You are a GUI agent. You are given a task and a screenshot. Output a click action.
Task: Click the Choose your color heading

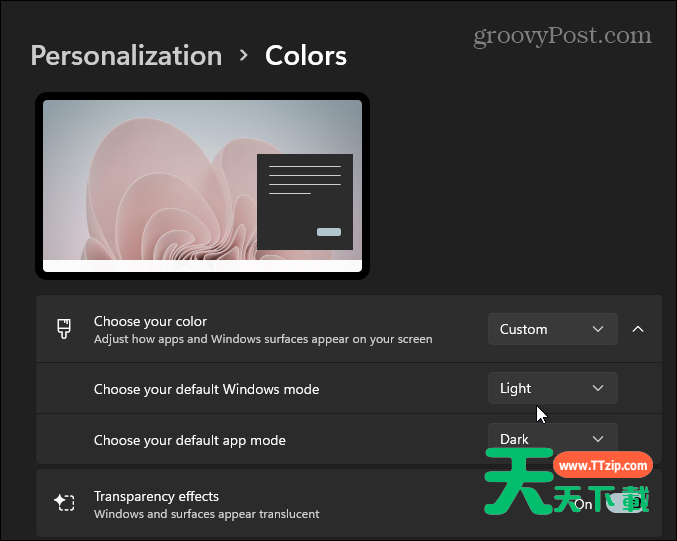(150, 321)
